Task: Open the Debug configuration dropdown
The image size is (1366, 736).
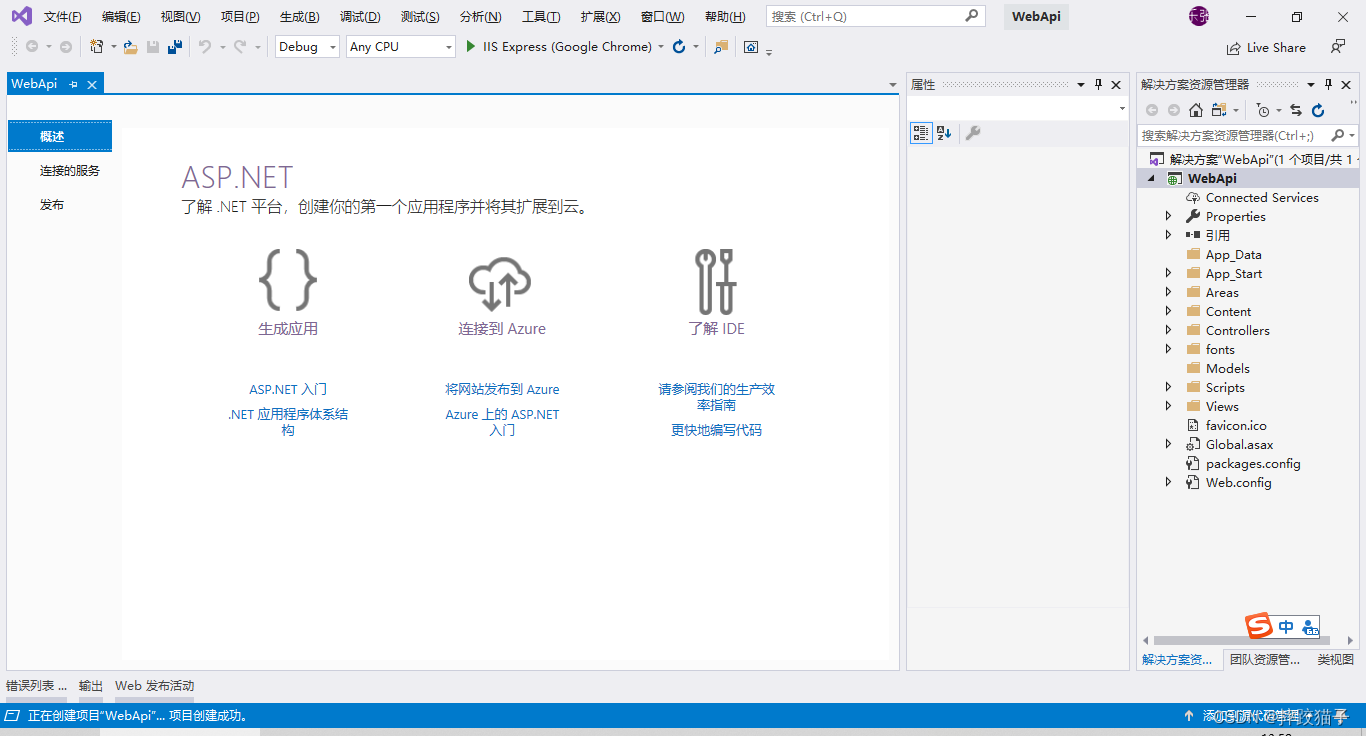Action: click(307, 47)
